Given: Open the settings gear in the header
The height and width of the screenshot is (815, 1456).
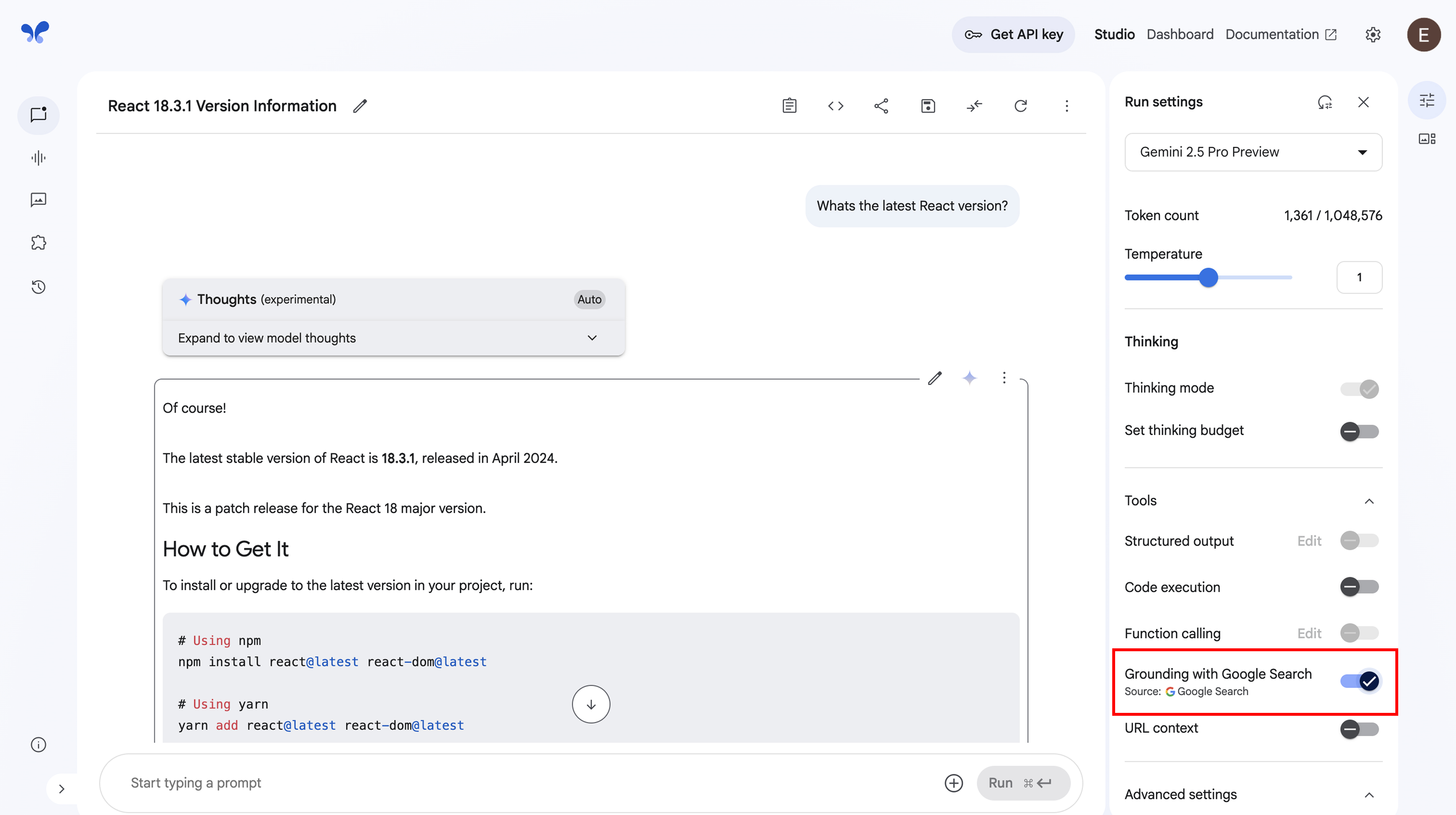Looking at the screenshot, I should click(x=1373, y=35).
